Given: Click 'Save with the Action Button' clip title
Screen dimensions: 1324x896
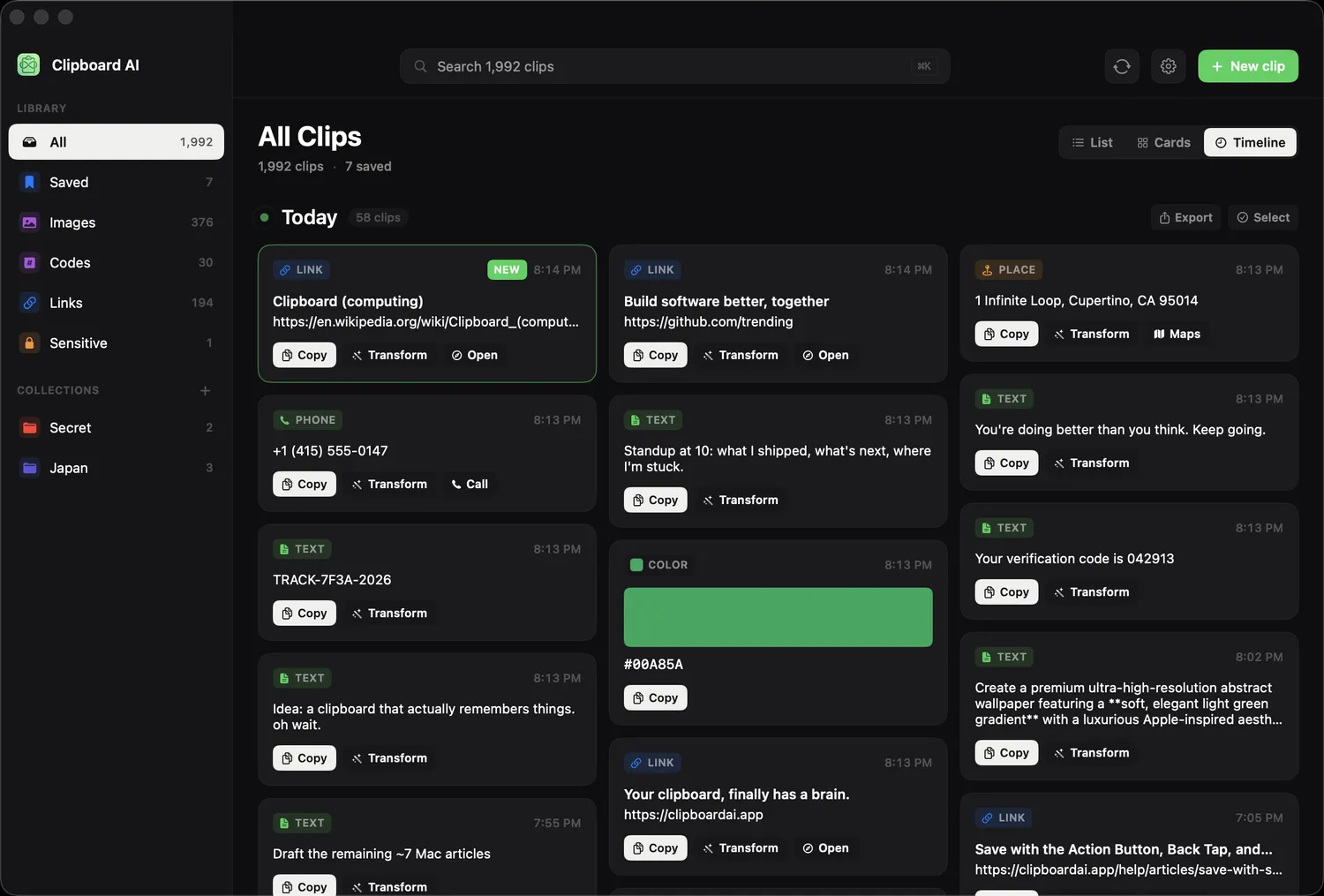Looking at the screenshot, I should [x=1124, y=849].
